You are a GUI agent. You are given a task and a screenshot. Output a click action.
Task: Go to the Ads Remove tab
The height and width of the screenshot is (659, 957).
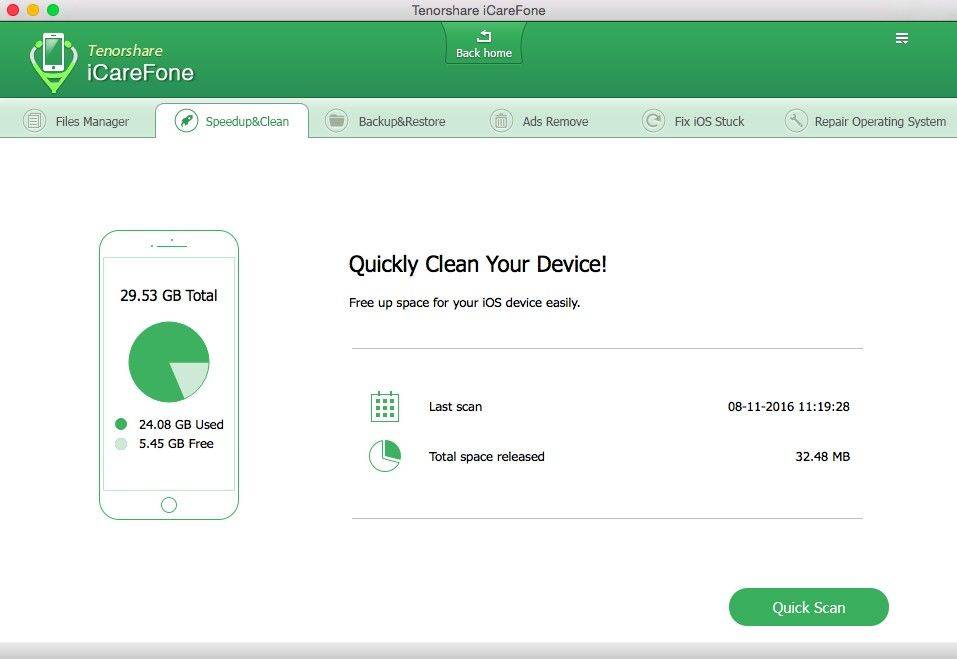(540, 121)
